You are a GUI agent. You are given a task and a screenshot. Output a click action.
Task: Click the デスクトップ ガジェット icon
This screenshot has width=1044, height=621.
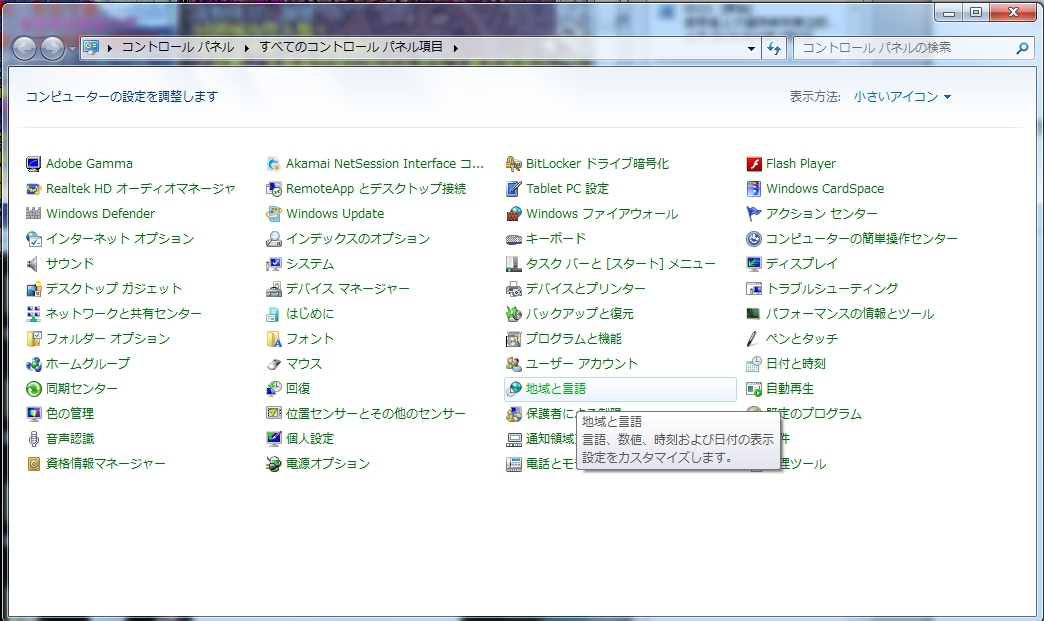[x=33, y=289]
